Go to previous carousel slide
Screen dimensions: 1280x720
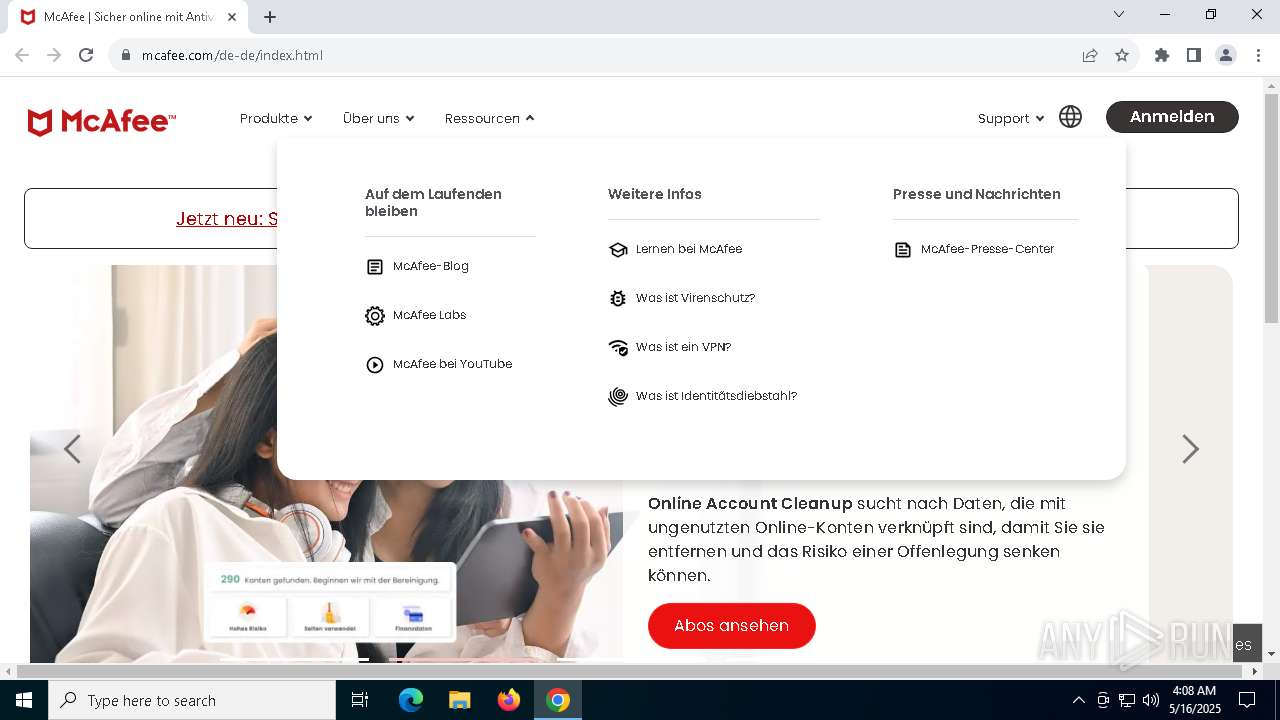(72, 449)
